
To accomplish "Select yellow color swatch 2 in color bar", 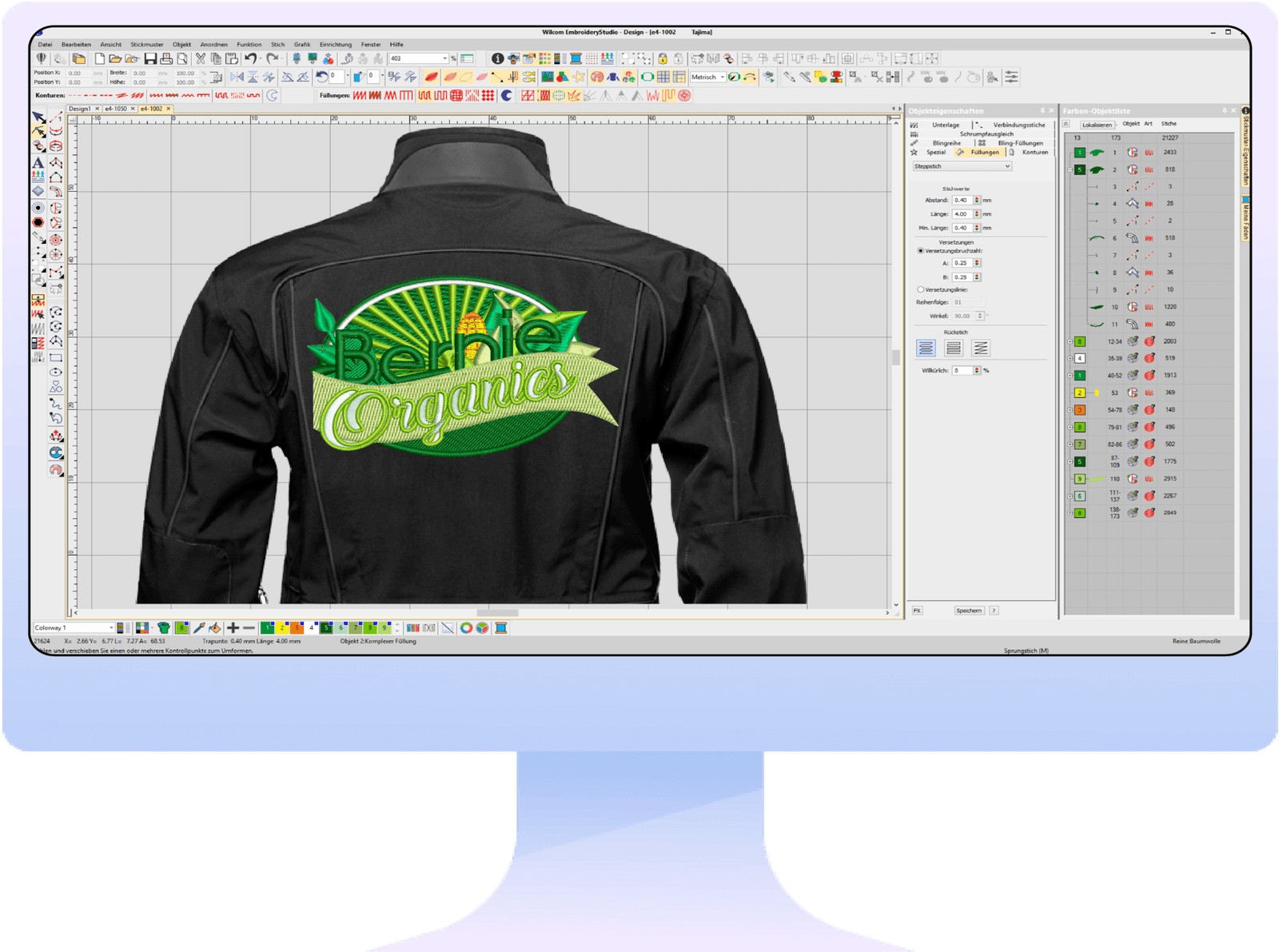I will 282,627.
